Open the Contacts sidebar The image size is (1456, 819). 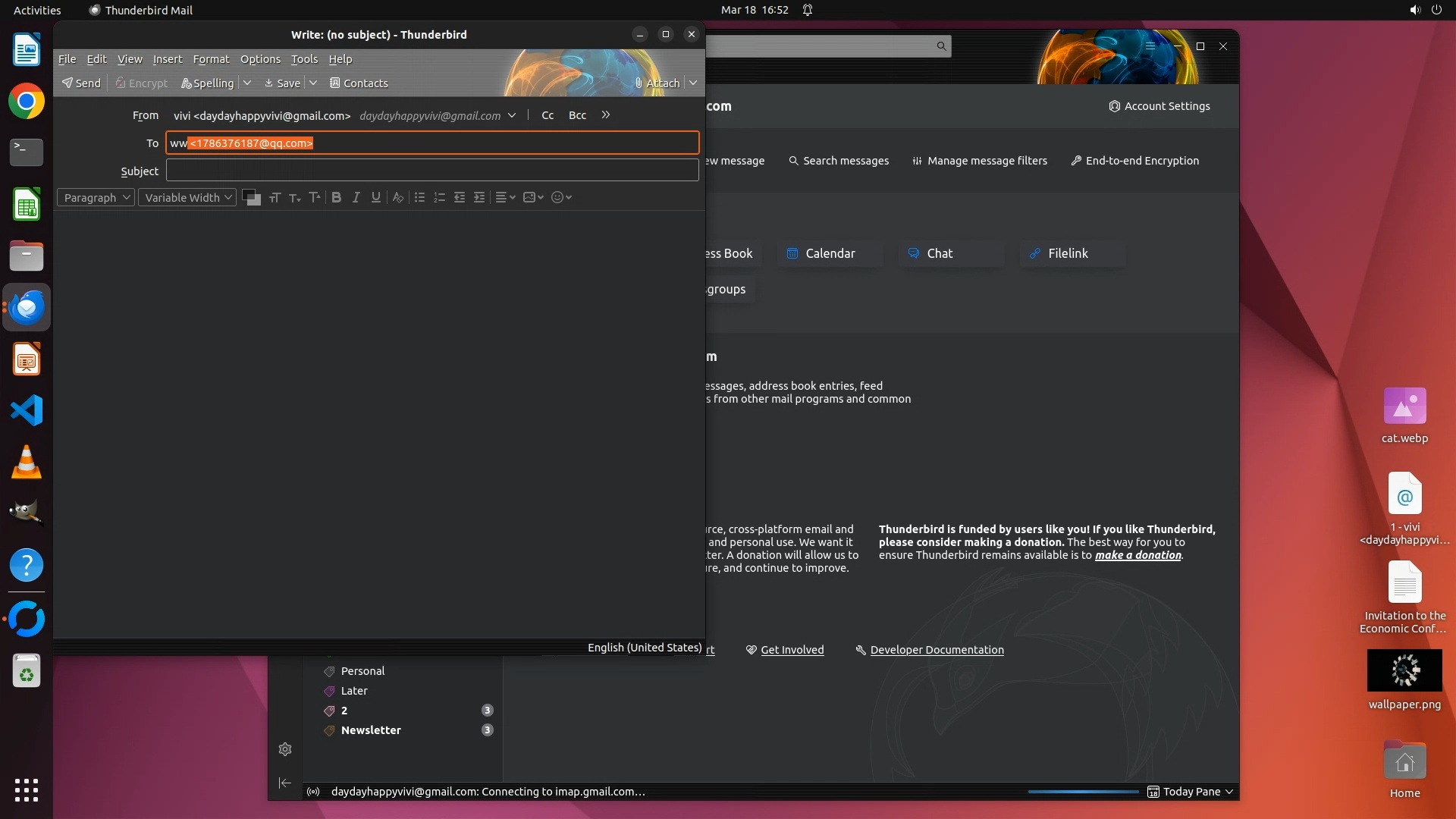point(359,83)
